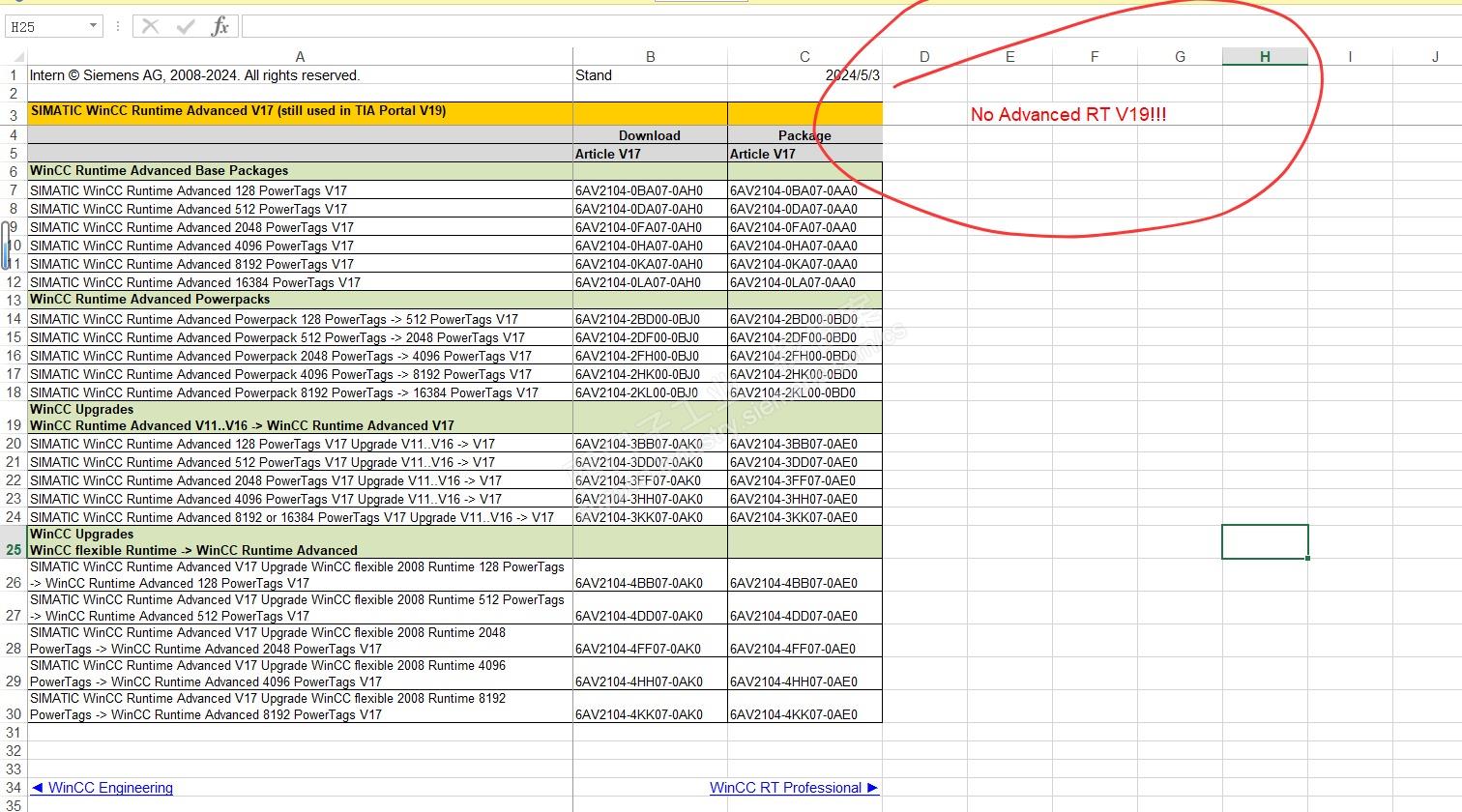Click package article 6AV2104-3HH07-0AE0
The width and height of the screenshot is (1462, 812).
[804, 499]
